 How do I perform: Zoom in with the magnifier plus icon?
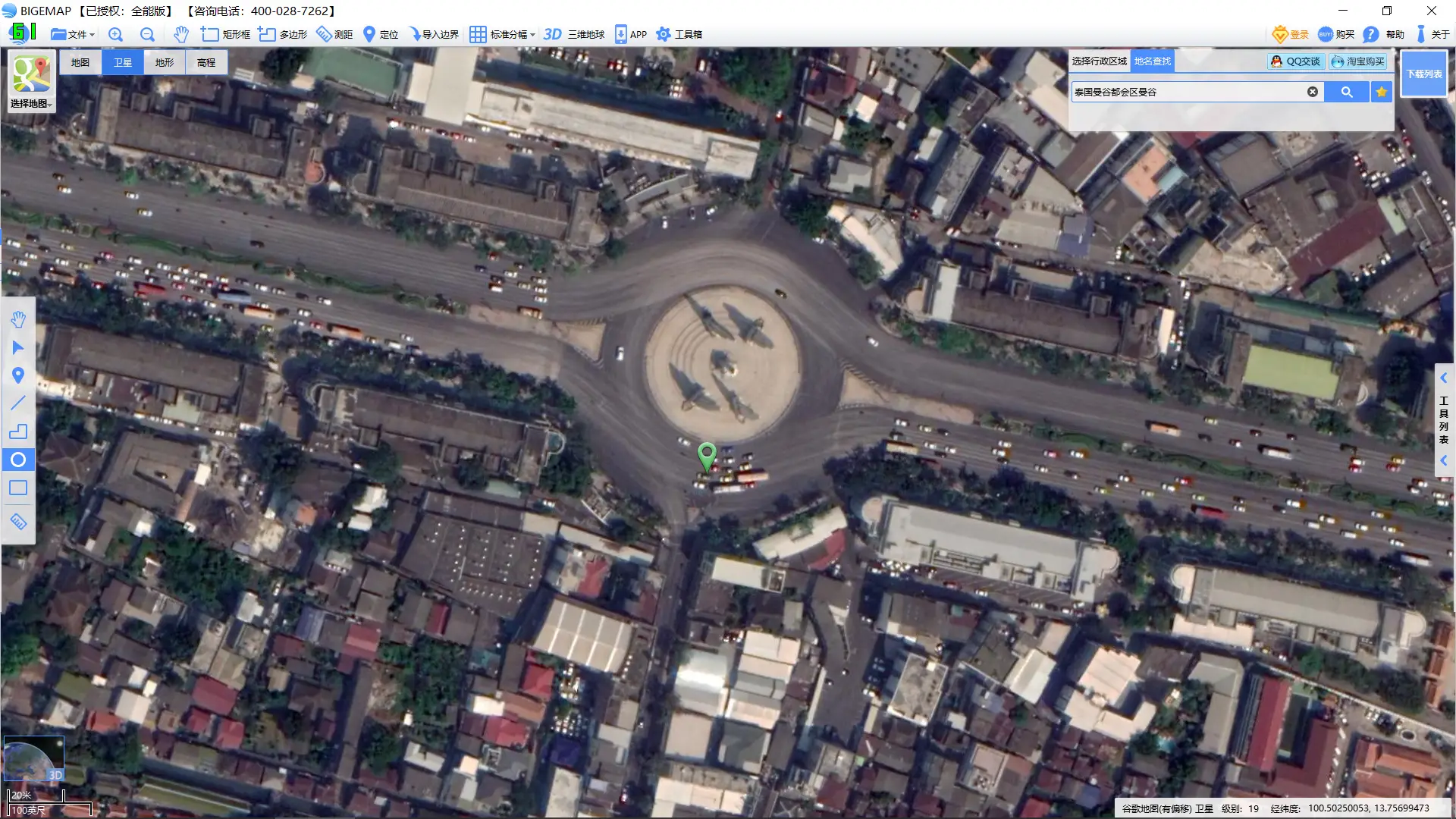[x=115, y=34]
